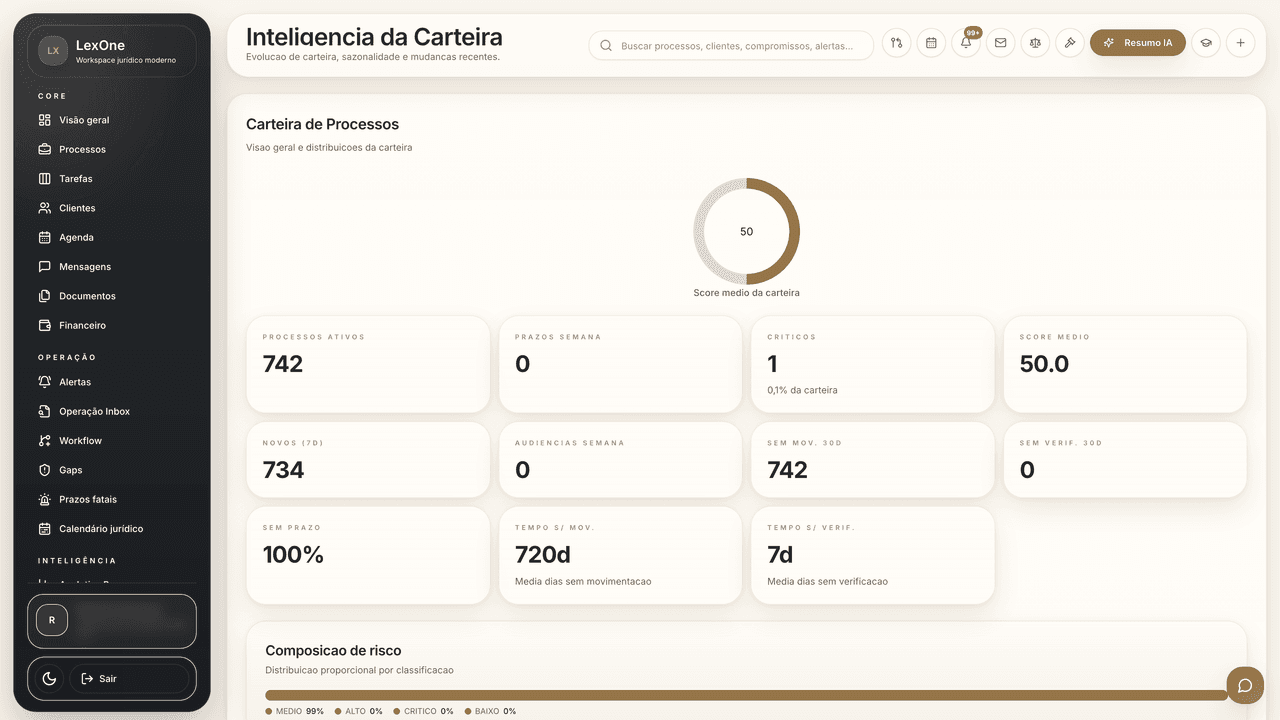Click the gavel icon in the toolbar
The height and width of the screenshot is (720, 1280).
click(x=1070, y=43)
